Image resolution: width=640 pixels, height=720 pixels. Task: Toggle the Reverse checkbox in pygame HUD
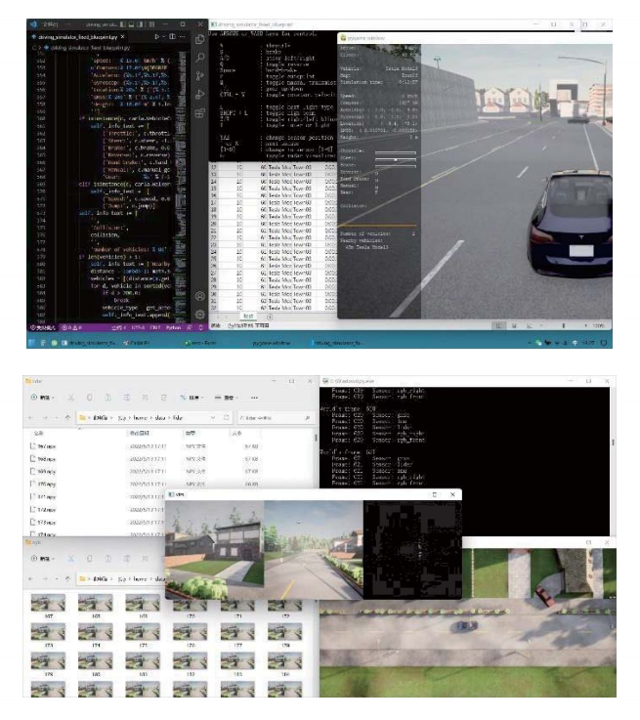(378, 173)
